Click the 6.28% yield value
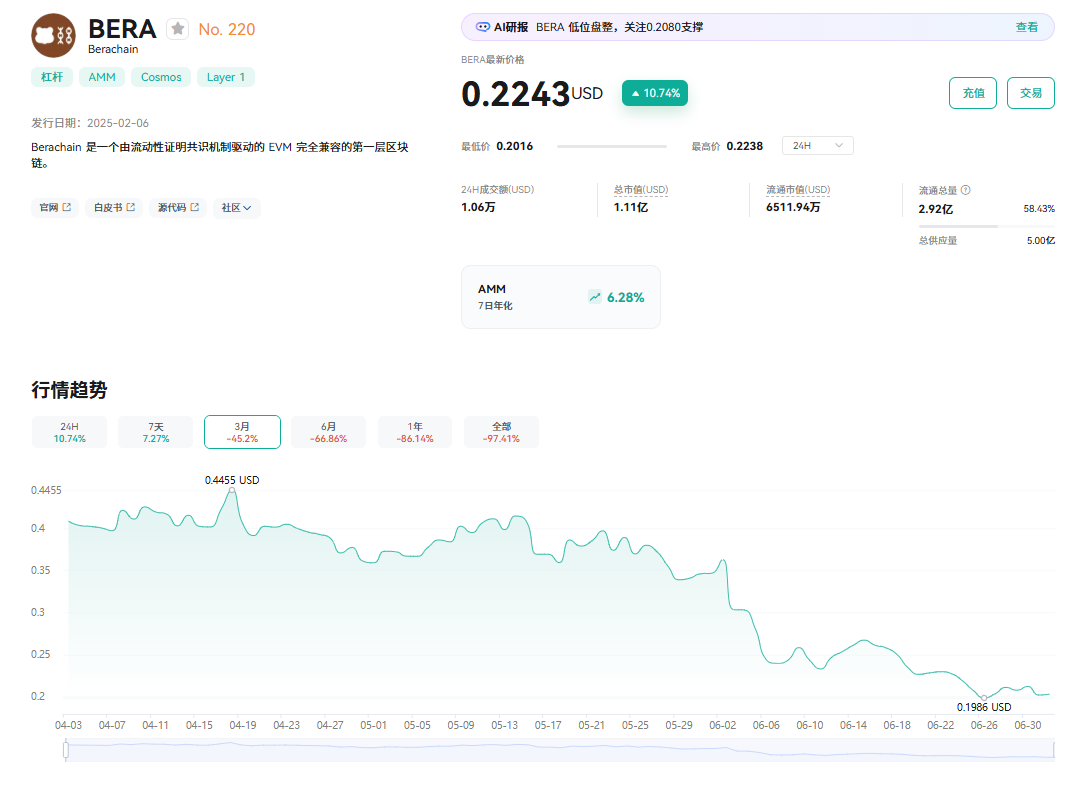 [x=625, y=297]
